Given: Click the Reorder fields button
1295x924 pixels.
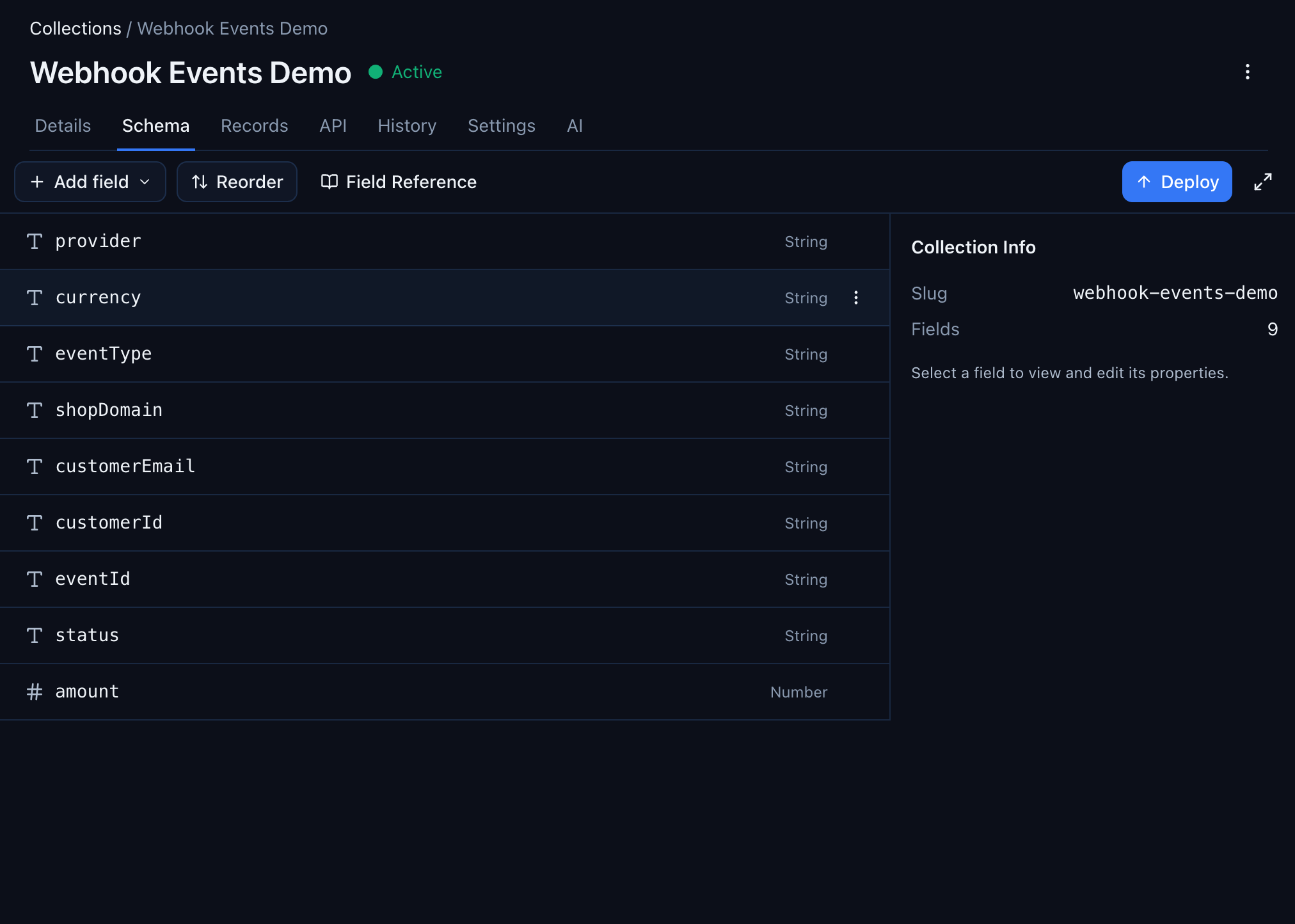Looking at the screenshot, I should [237, 182].
